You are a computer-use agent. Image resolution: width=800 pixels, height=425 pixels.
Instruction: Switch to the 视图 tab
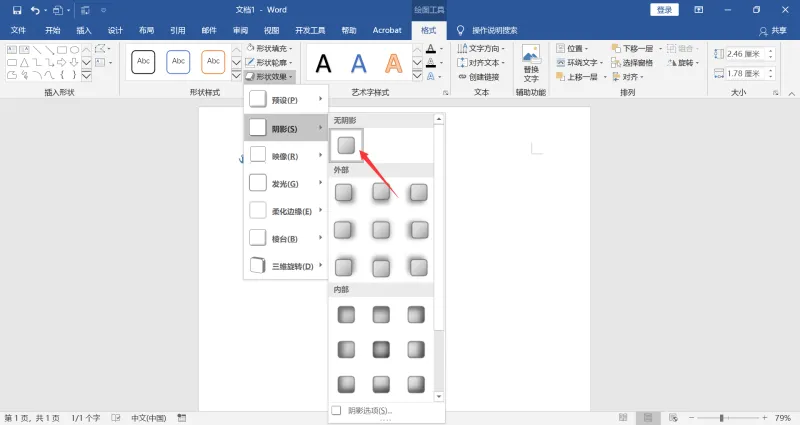tap(271, 30)
